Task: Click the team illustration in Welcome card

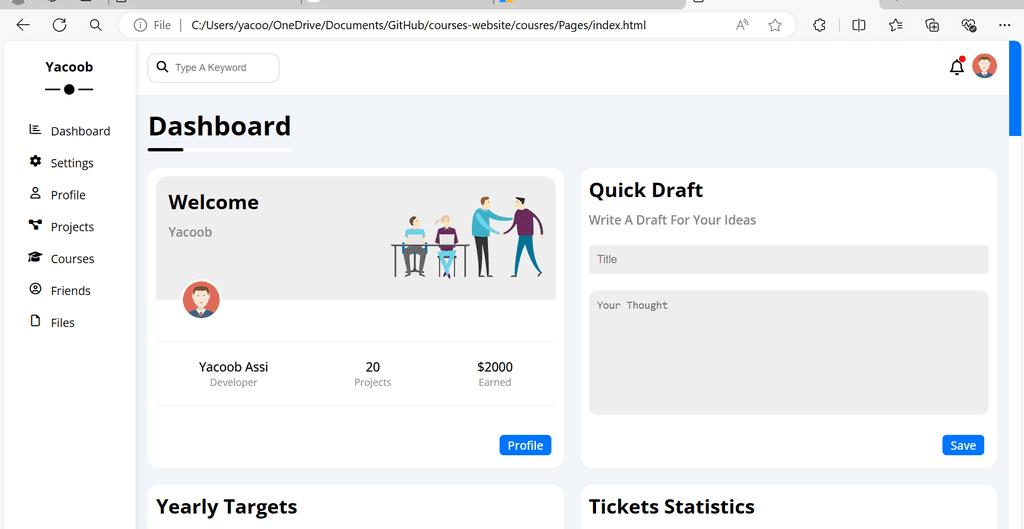Action: 467,237
